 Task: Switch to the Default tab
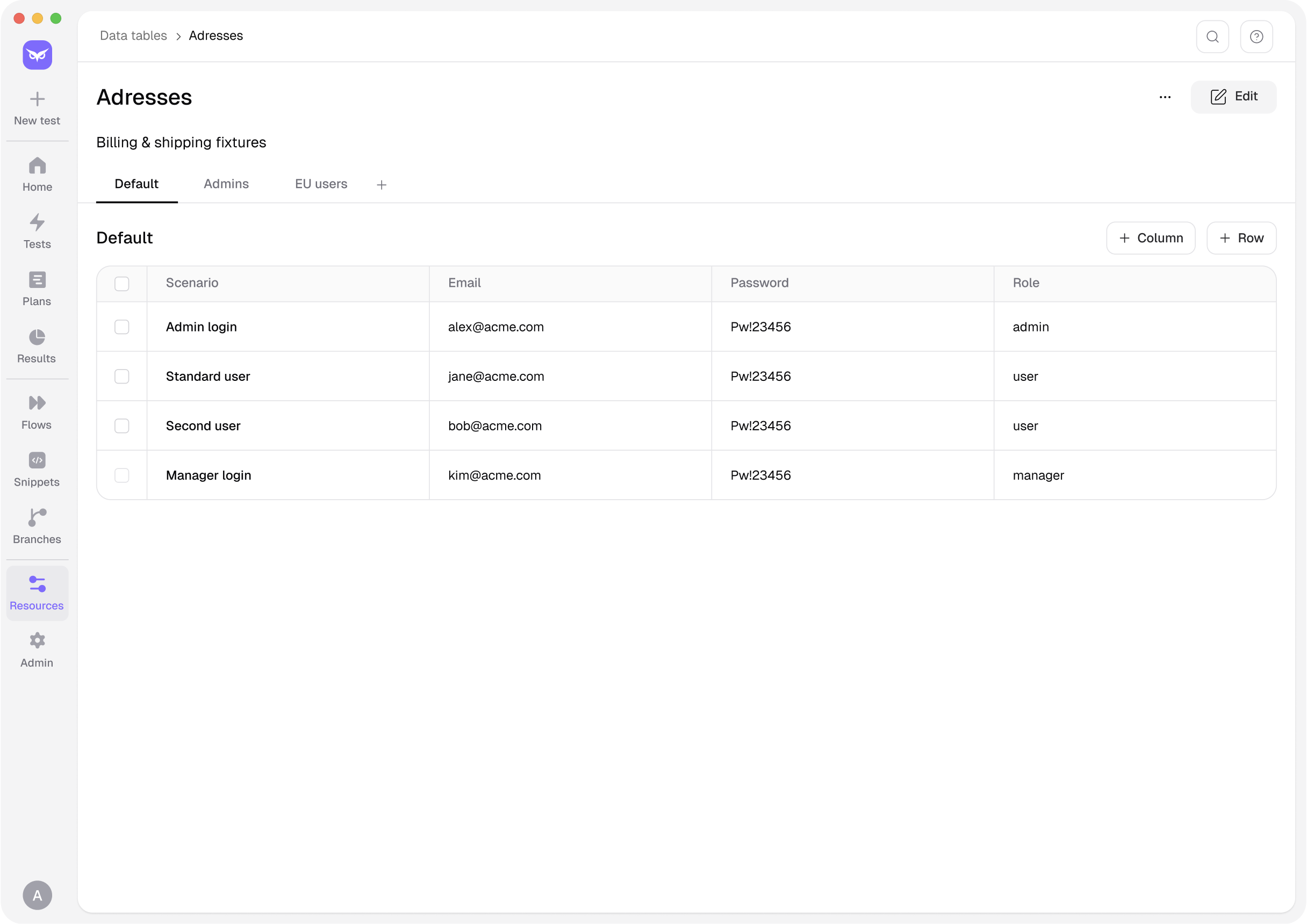[137, 184]
